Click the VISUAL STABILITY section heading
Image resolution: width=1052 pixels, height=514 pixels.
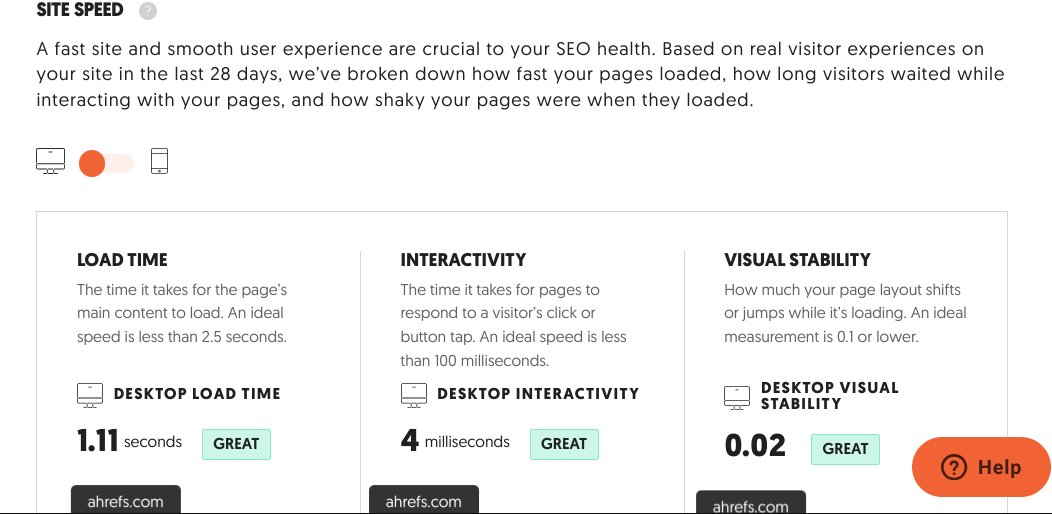(x=797, y=260)
